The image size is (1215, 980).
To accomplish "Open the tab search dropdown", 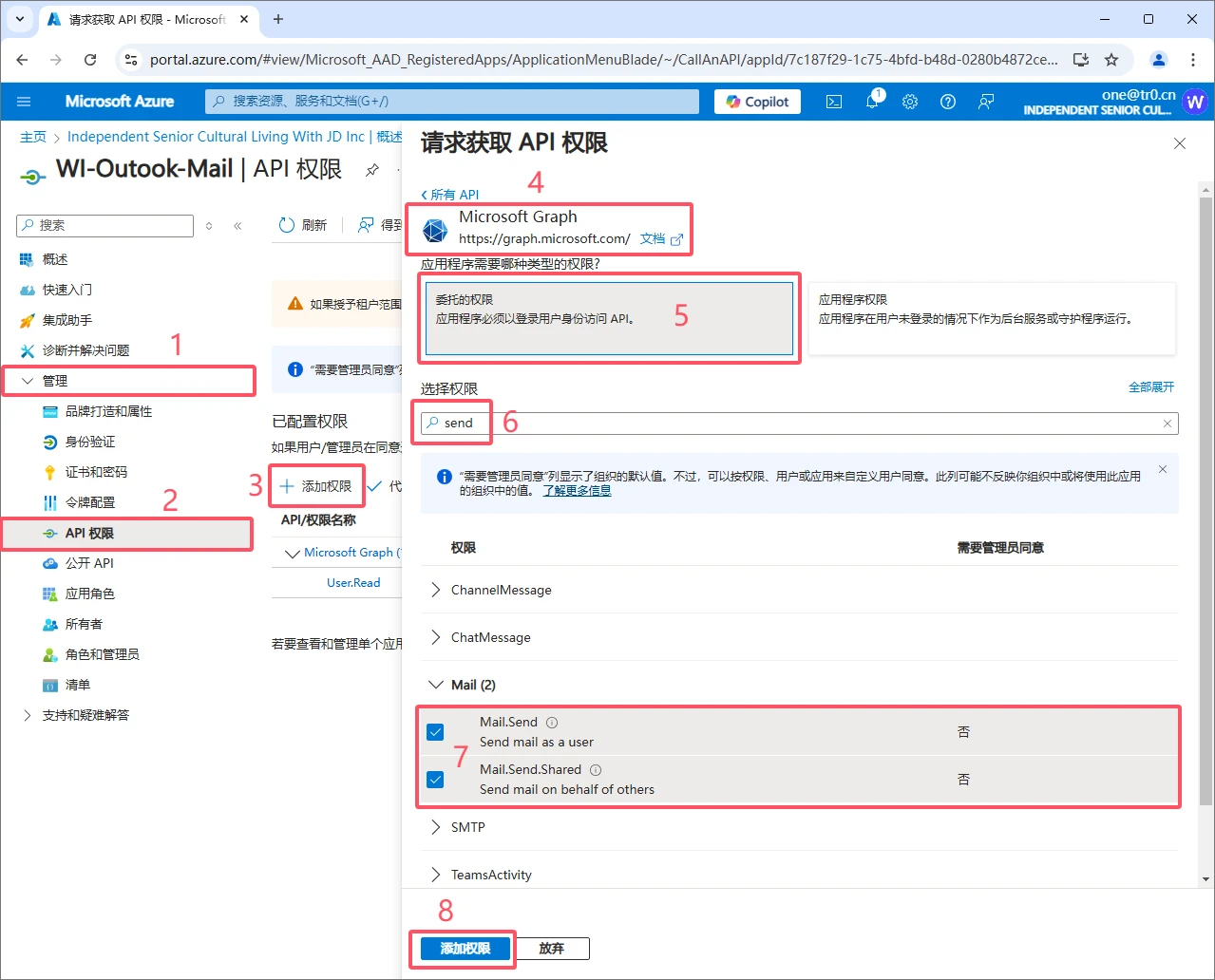I will [x=20, y=19].
